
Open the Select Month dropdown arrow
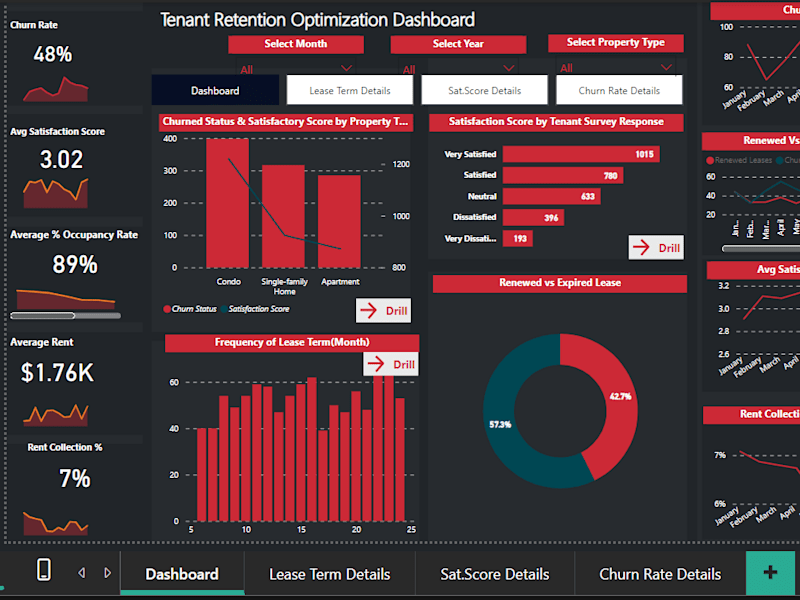(x=346, y=68)
